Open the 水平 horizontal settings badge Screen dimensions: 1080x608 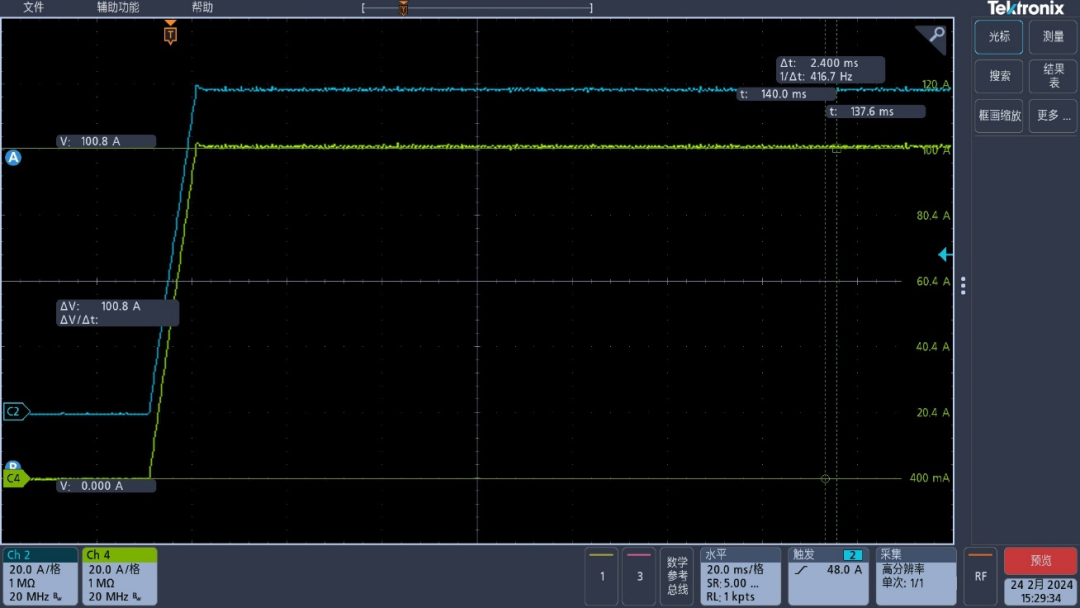[x=740, y=576]
